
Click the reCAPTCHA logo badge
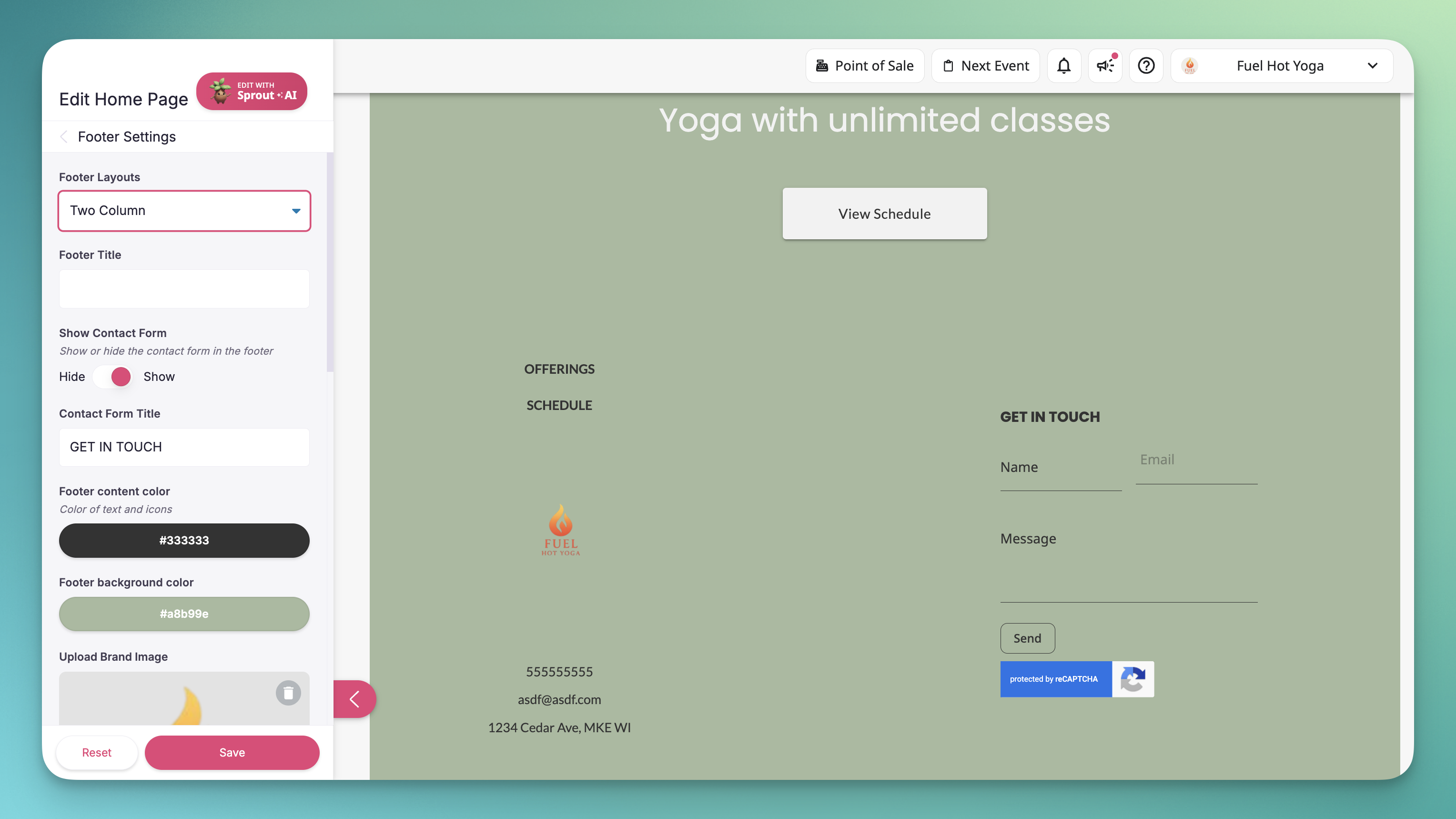click(x=1132, y=679)
